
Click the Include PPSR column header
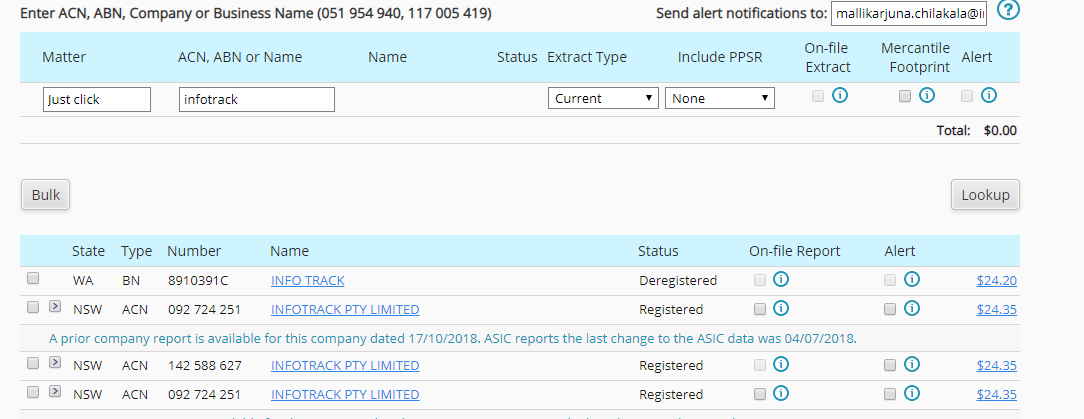(x=720, y=57)
